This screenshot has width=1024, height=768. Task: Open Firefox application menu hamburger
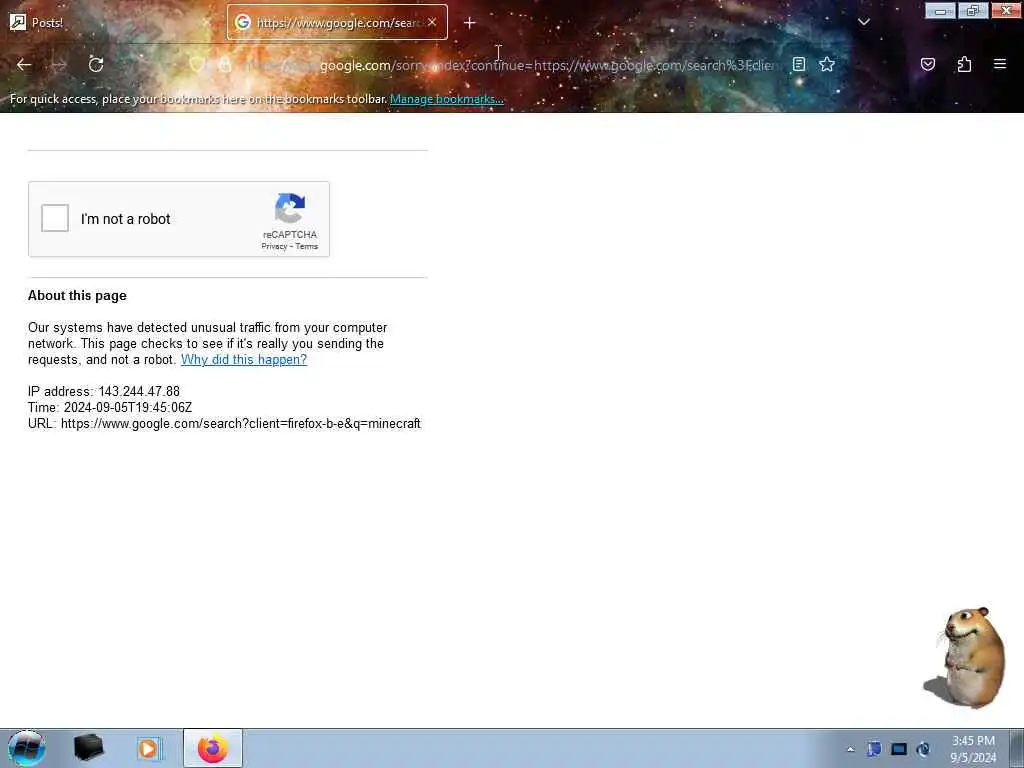[x=1000, y=64]
